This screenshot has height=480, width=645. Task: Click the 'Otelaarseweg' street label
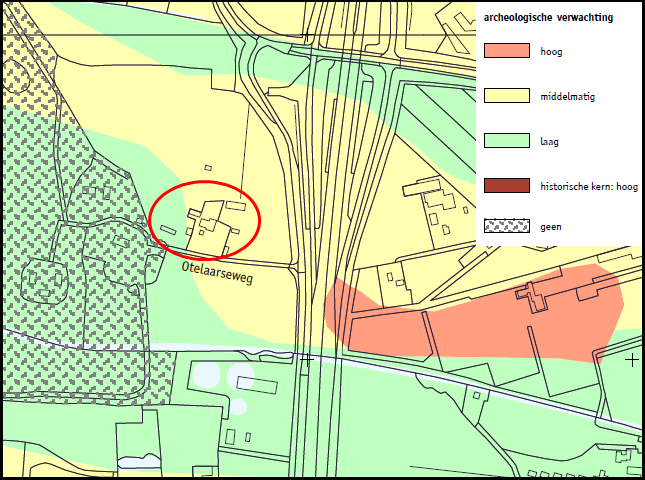click(x=217, y=273)
